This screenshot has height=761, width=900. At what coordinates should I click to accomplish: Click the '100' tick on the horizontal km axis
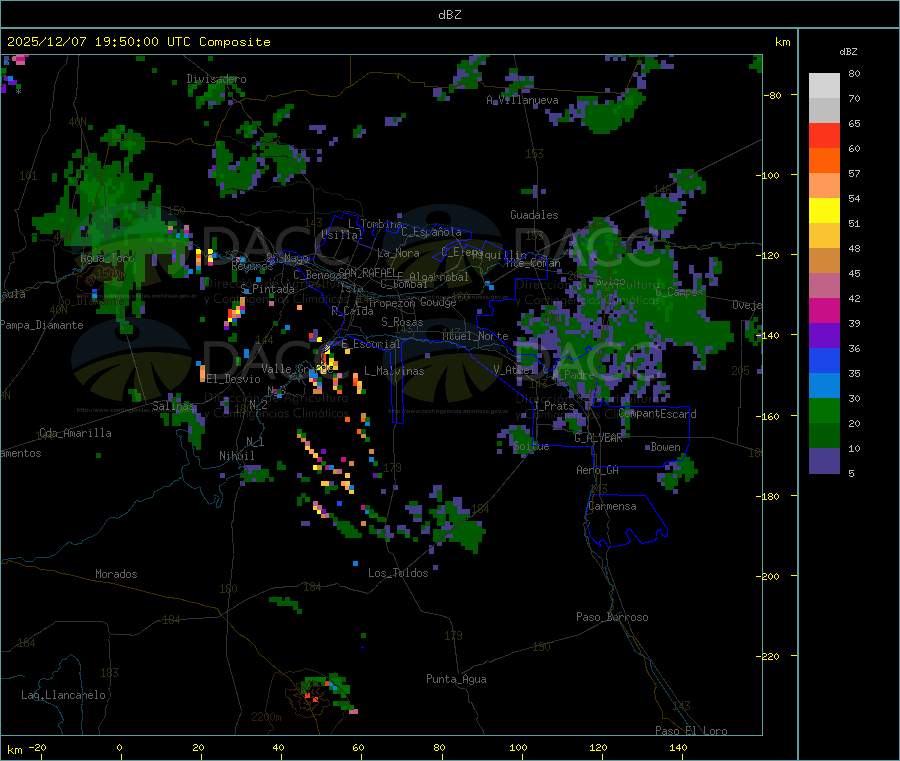tap(518, 747)
